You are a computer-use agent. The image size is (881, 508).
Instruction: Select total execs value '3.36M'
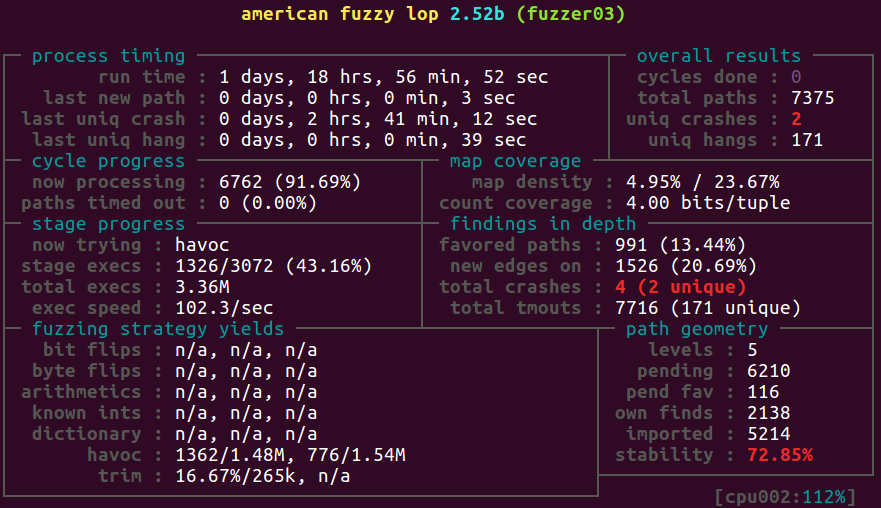point(202,287)
